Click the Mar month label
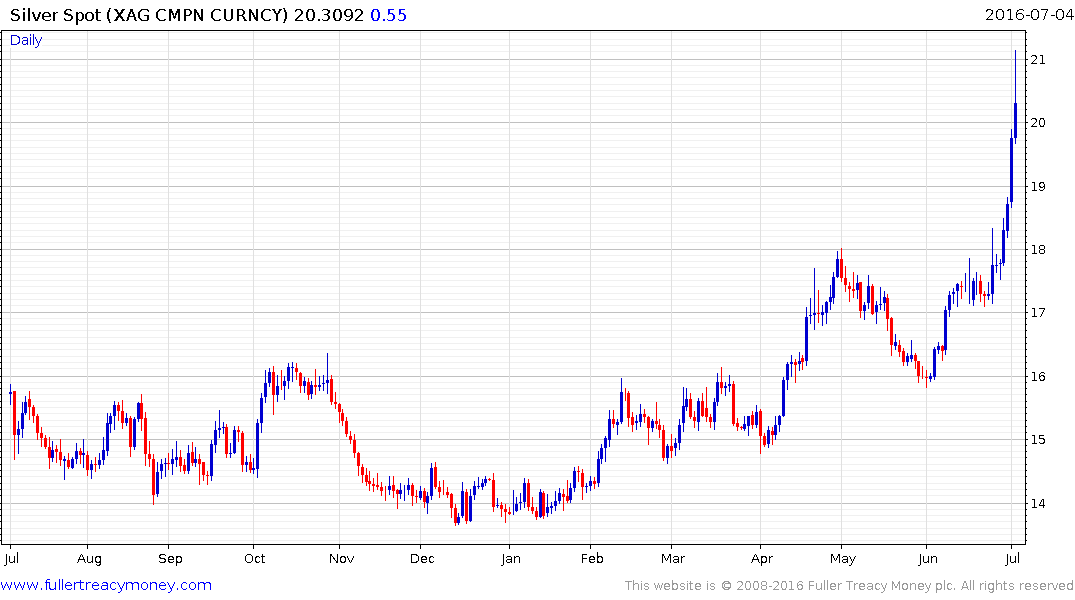 (x=673, y=559)
